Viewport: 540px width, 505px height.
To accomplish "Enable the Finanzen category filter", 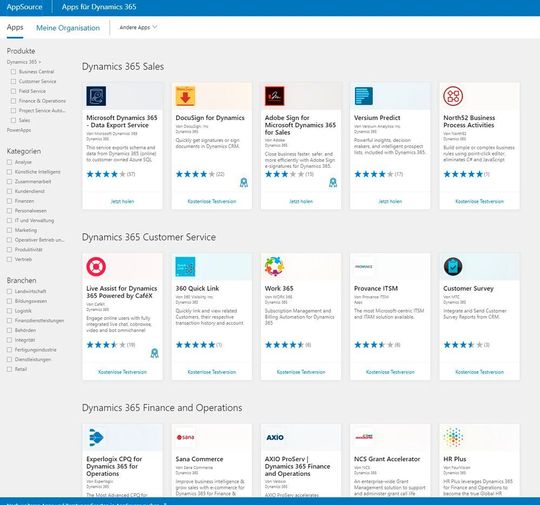I will [x=9, y=201].
